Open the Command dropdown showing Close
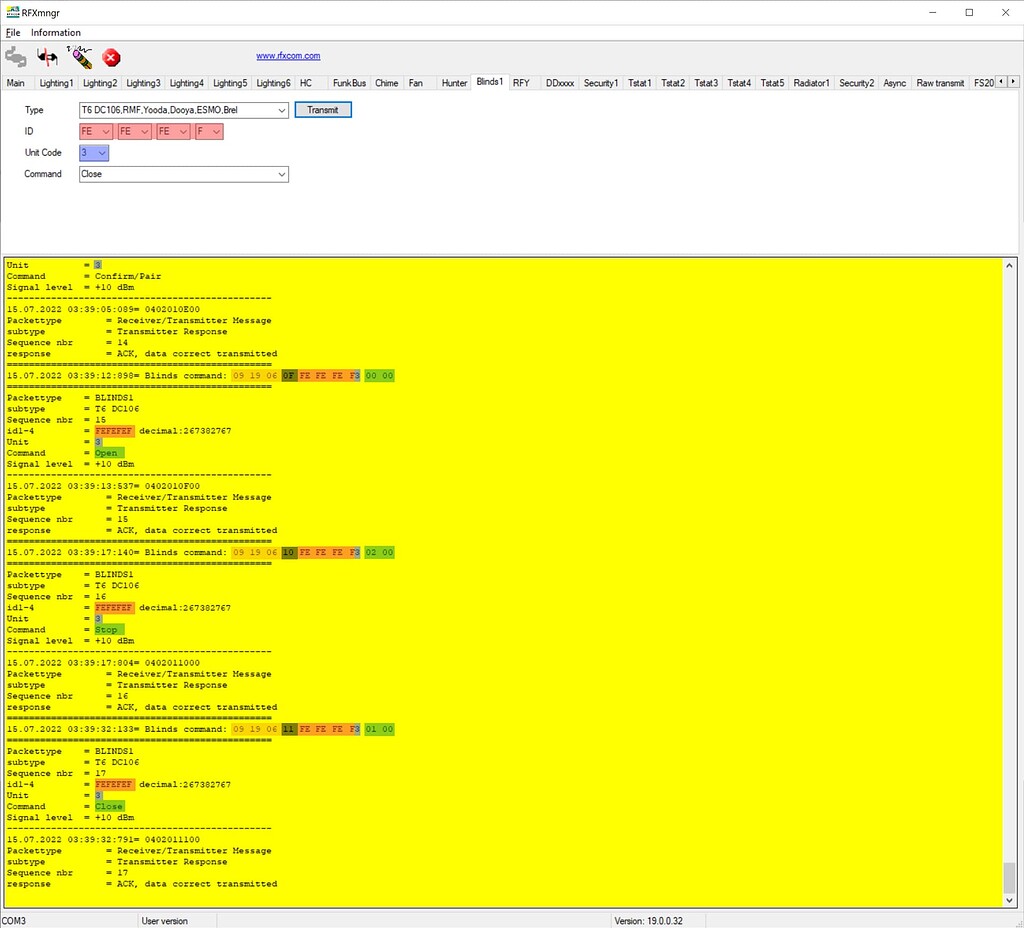 tap(283, 174)
